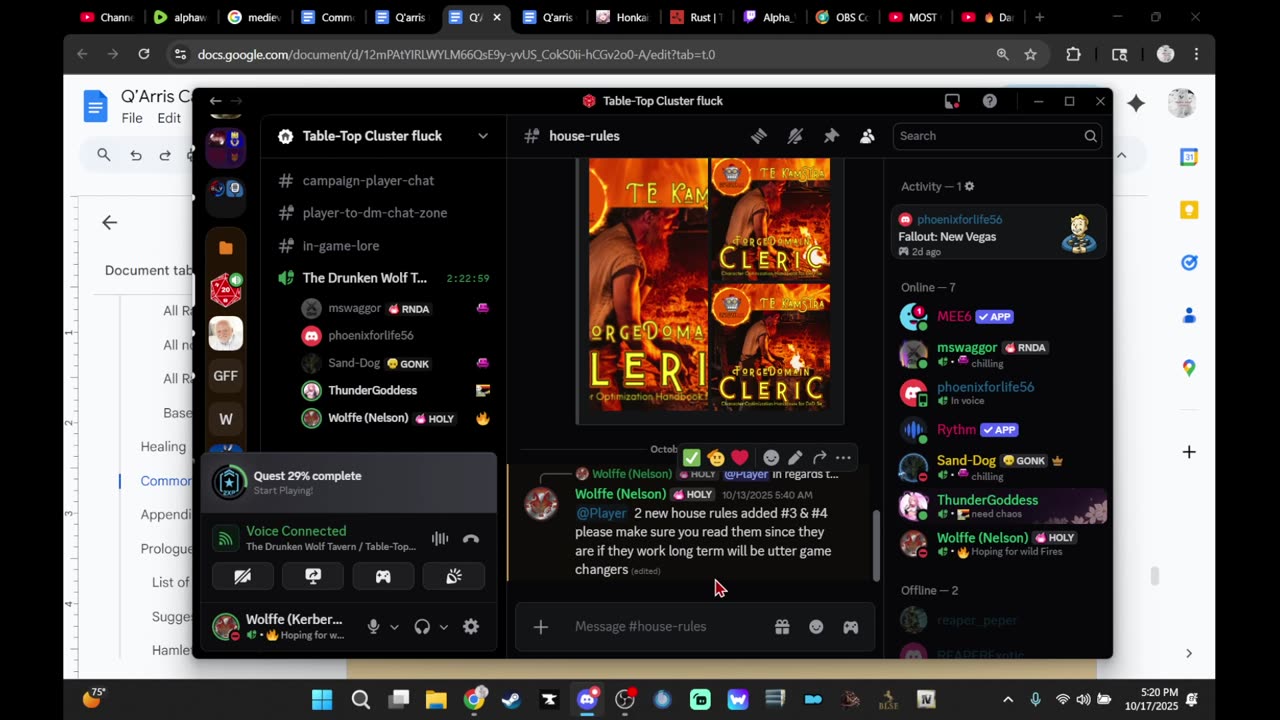Open Discord Help question-mark icon
The image size is (1280, 720).
pos(989,101)
